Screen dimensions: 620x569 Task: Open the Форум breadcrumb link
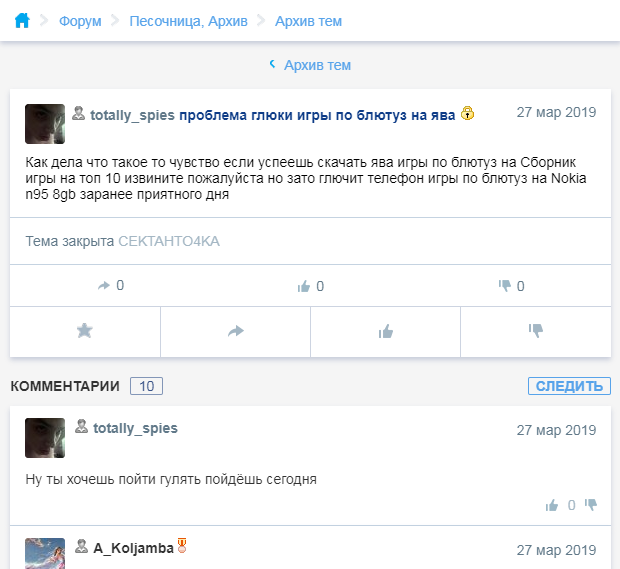point(80,21)
